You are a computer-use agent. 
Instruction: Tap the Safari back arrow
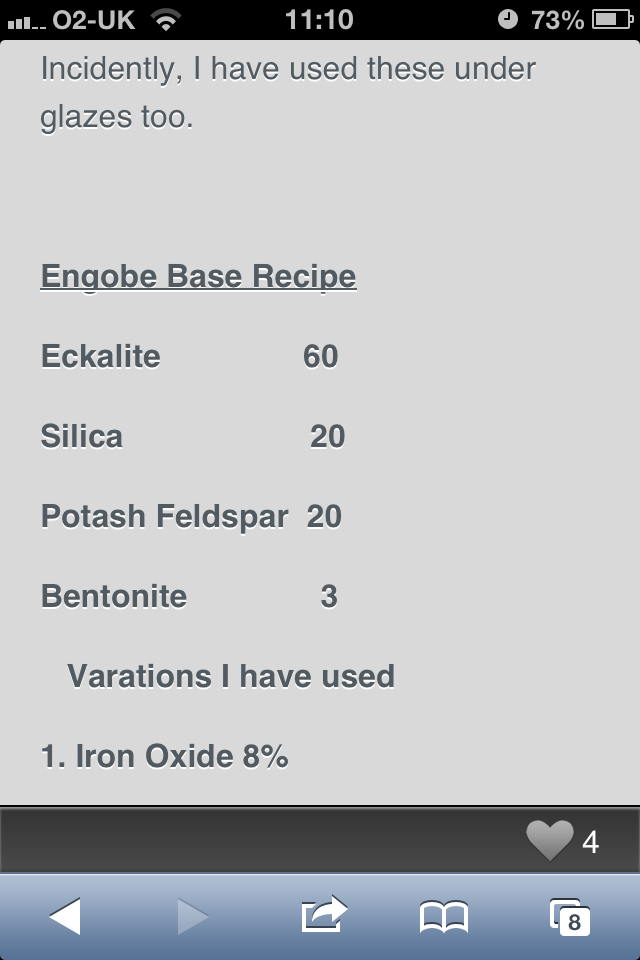click(x=65, y=916)
